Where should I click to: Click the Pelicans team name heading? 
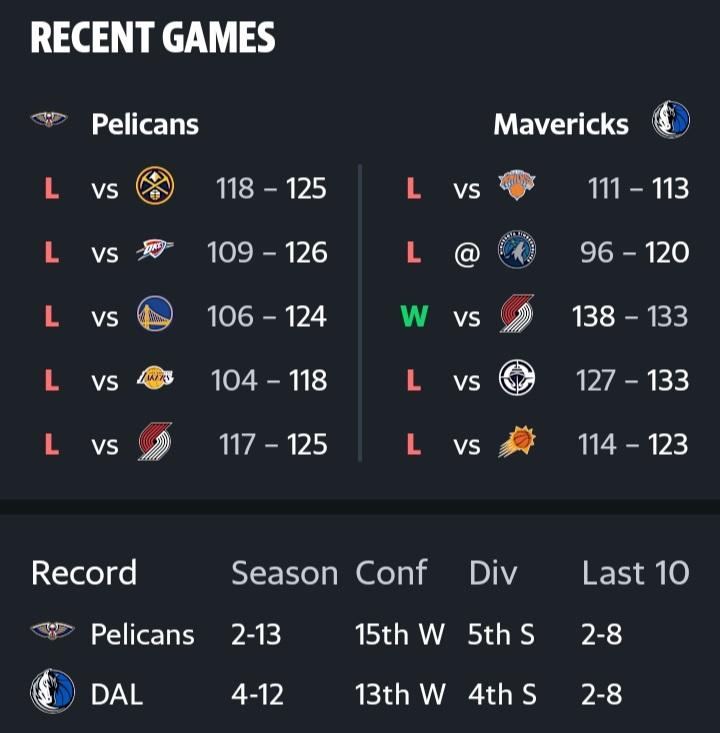coord(145,124)
